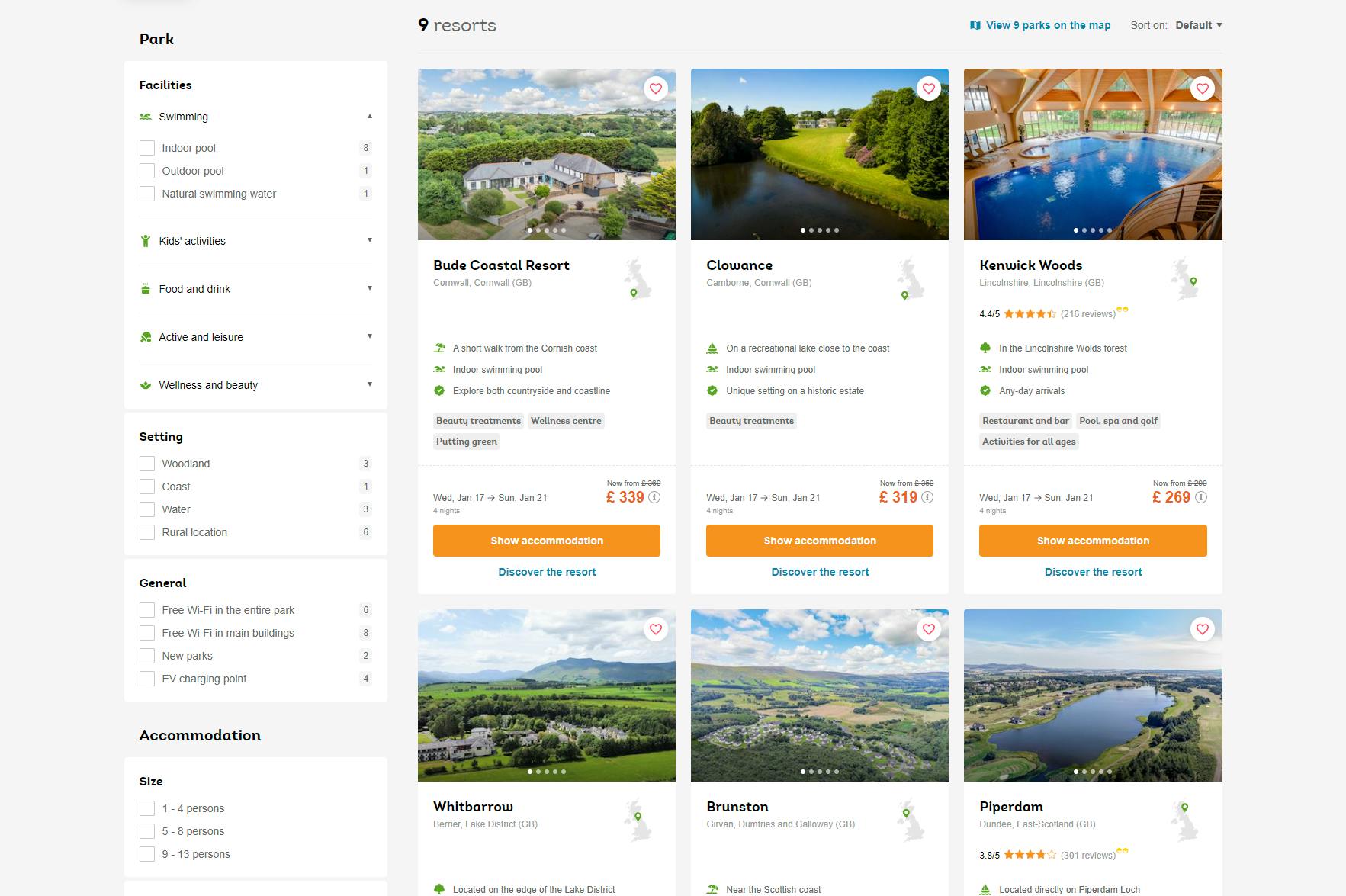Open Discover the resort for Clowance
This screenshot has height=896, width=1346.
coord(819,571)
